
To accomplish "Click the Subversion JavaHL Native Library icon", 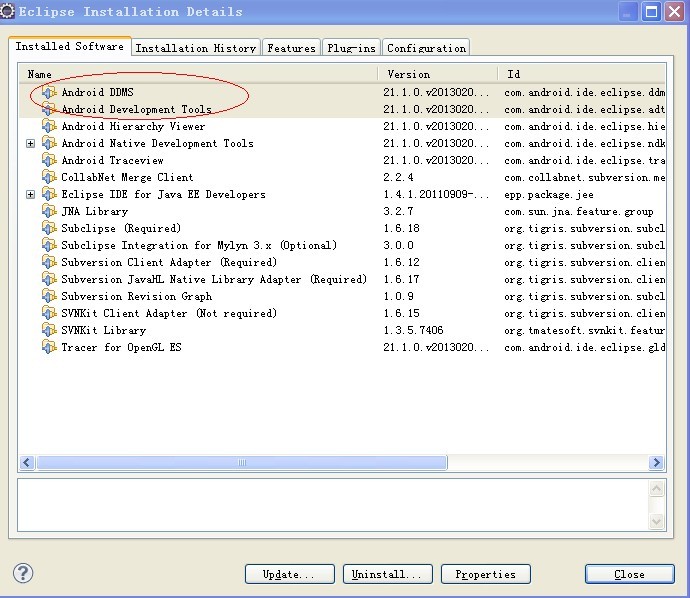I will pos(49,279).
